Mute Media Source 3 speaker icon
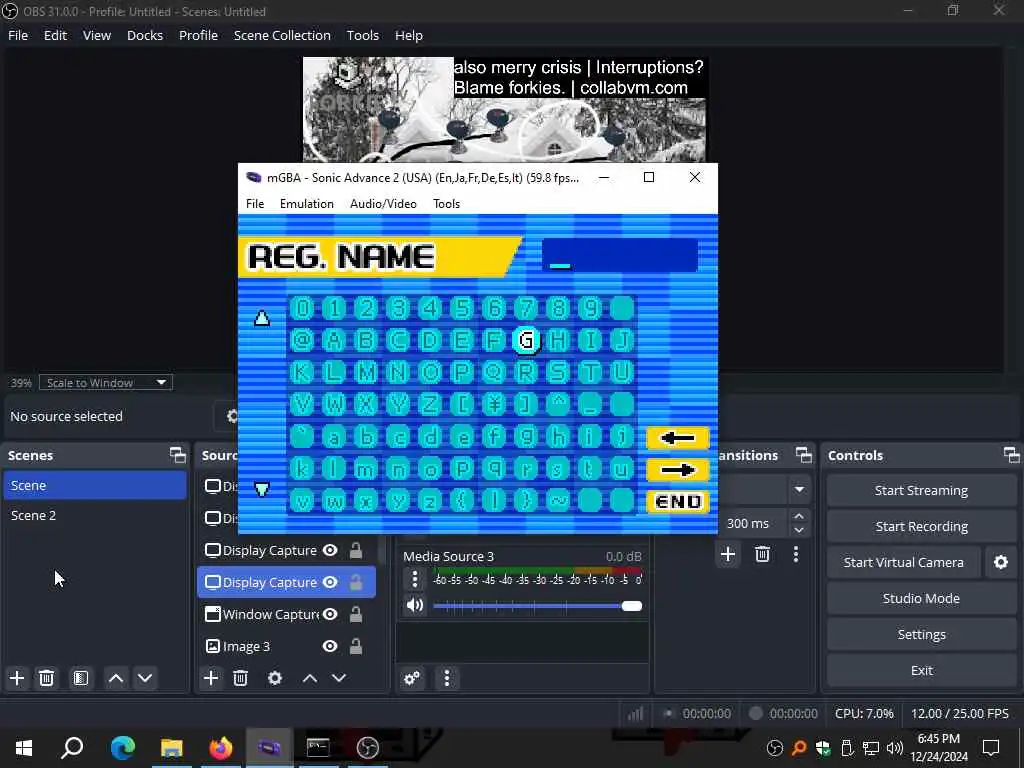The image size is (1024, 768). pyautogui.click(x=415, y=605)
